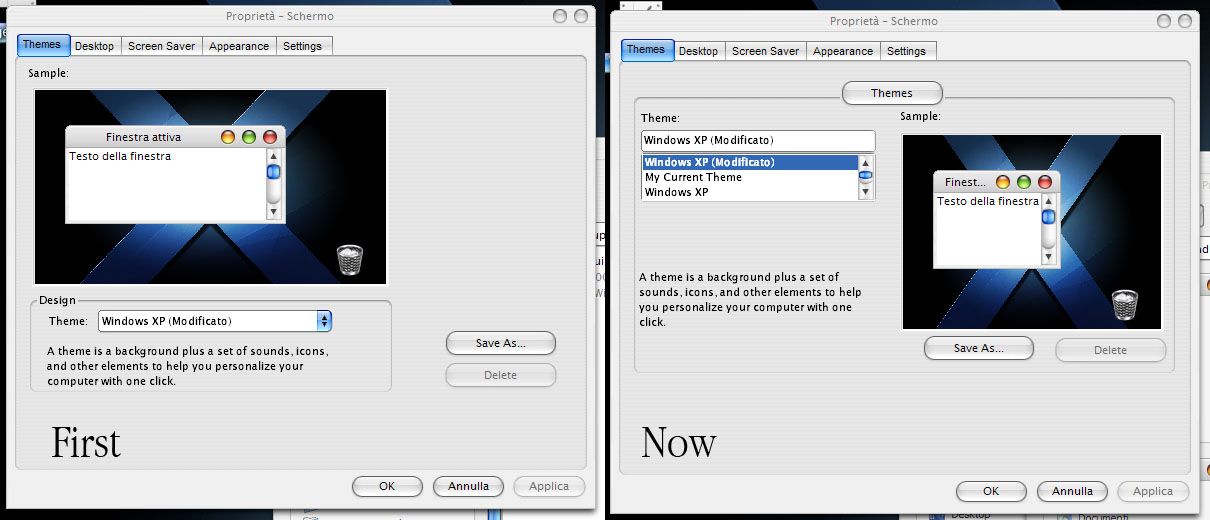Switch to Appearance tab in right dialog
Screen dimensions: 1210x520
point(843,51)
